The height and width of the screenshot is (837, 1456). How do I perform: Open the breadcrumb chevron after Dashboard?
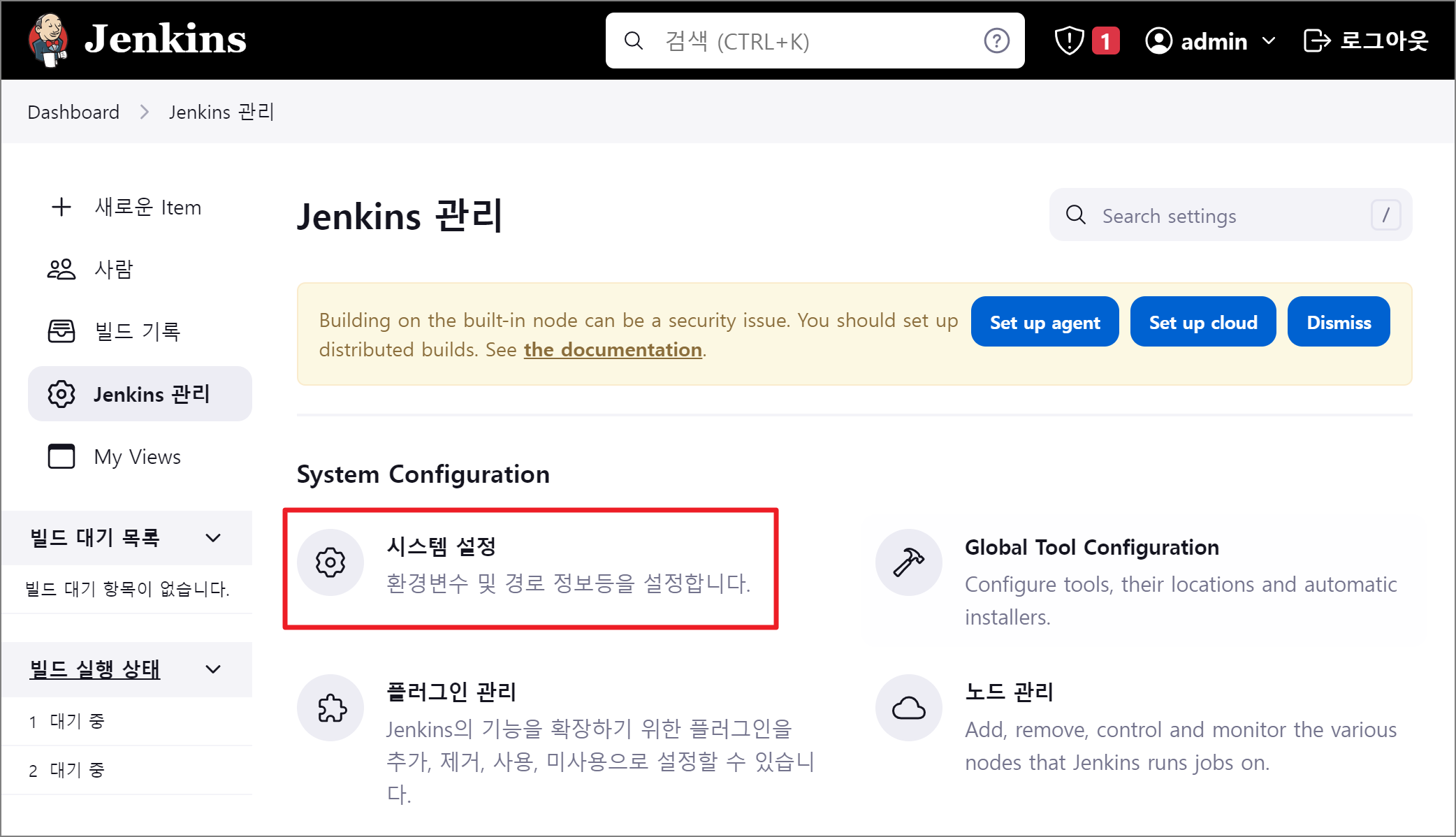145,112
